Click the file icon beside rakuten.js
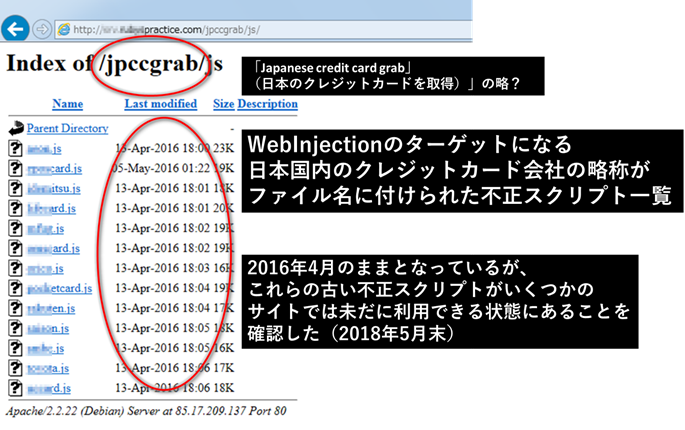The image size is (685, 430). pos(15,308)
